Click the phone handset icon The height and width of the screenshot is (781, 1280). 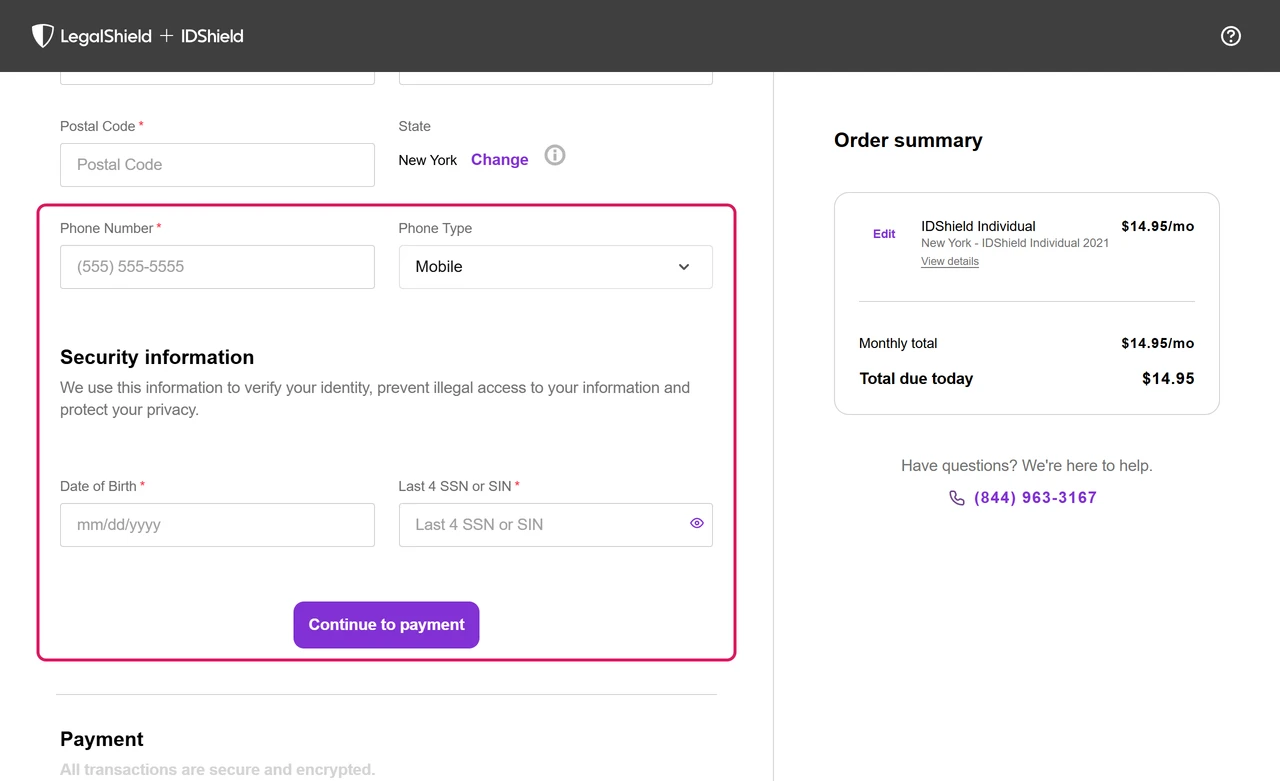click(957, 498)
